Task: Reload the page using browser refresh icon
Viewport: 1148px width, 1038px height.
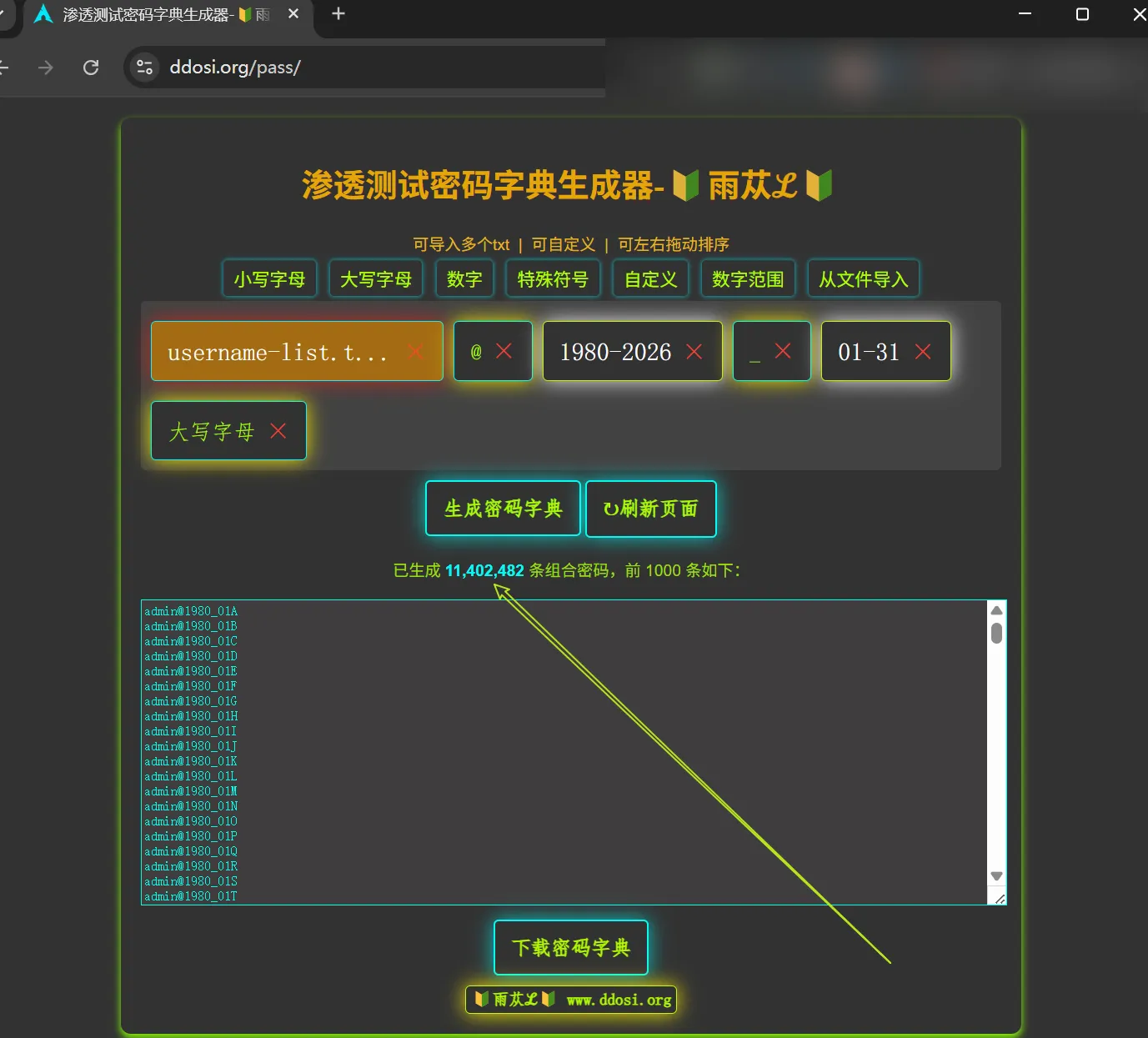Action: click(x=91, y=68)
